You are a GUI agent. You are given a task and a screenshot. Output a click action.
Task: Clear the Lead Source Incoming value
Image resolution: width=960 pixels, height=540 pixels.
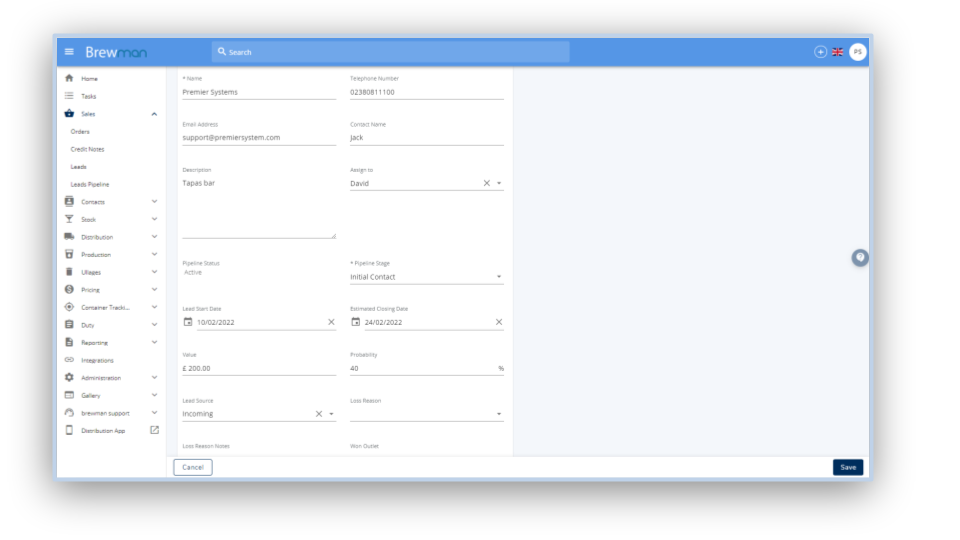(319, 414)
